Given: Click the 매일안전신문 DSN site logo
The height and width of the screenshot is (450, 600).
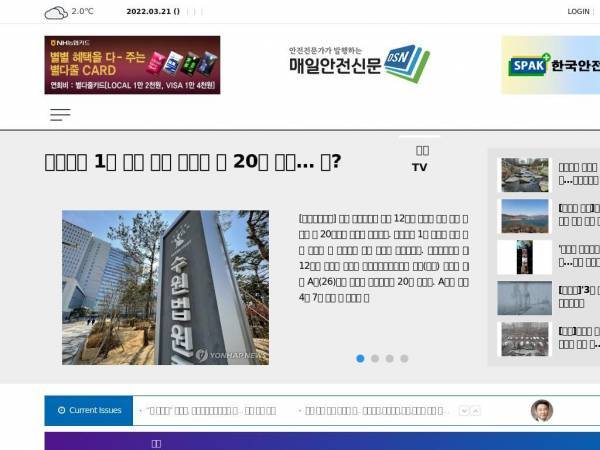Looking at the screenshot, I should click(359, 64).
